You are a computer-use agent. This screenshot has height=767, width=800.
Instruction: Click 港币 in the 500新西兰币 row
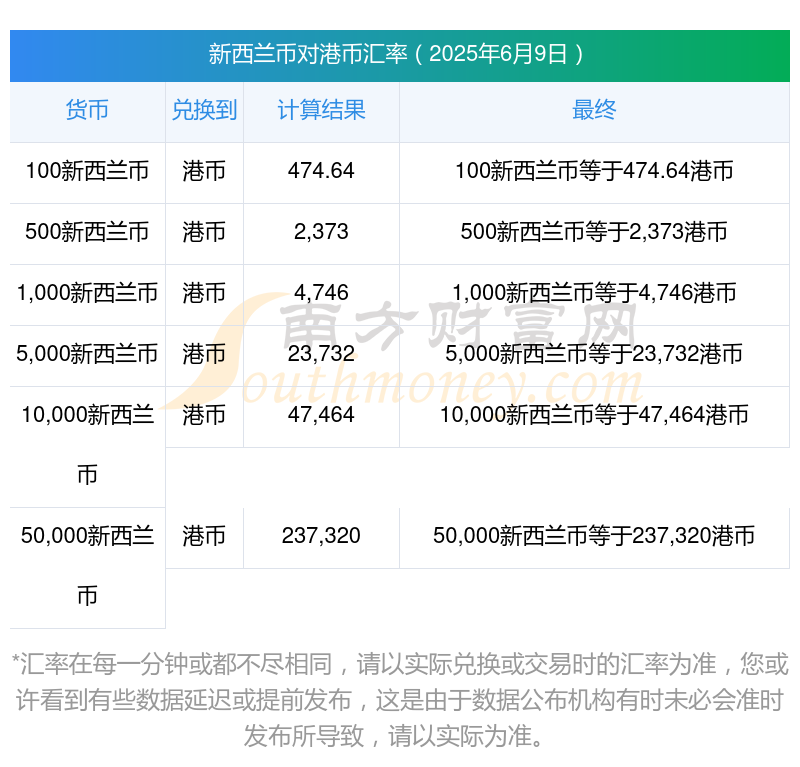pyautogui.click(x=204, y=232)
